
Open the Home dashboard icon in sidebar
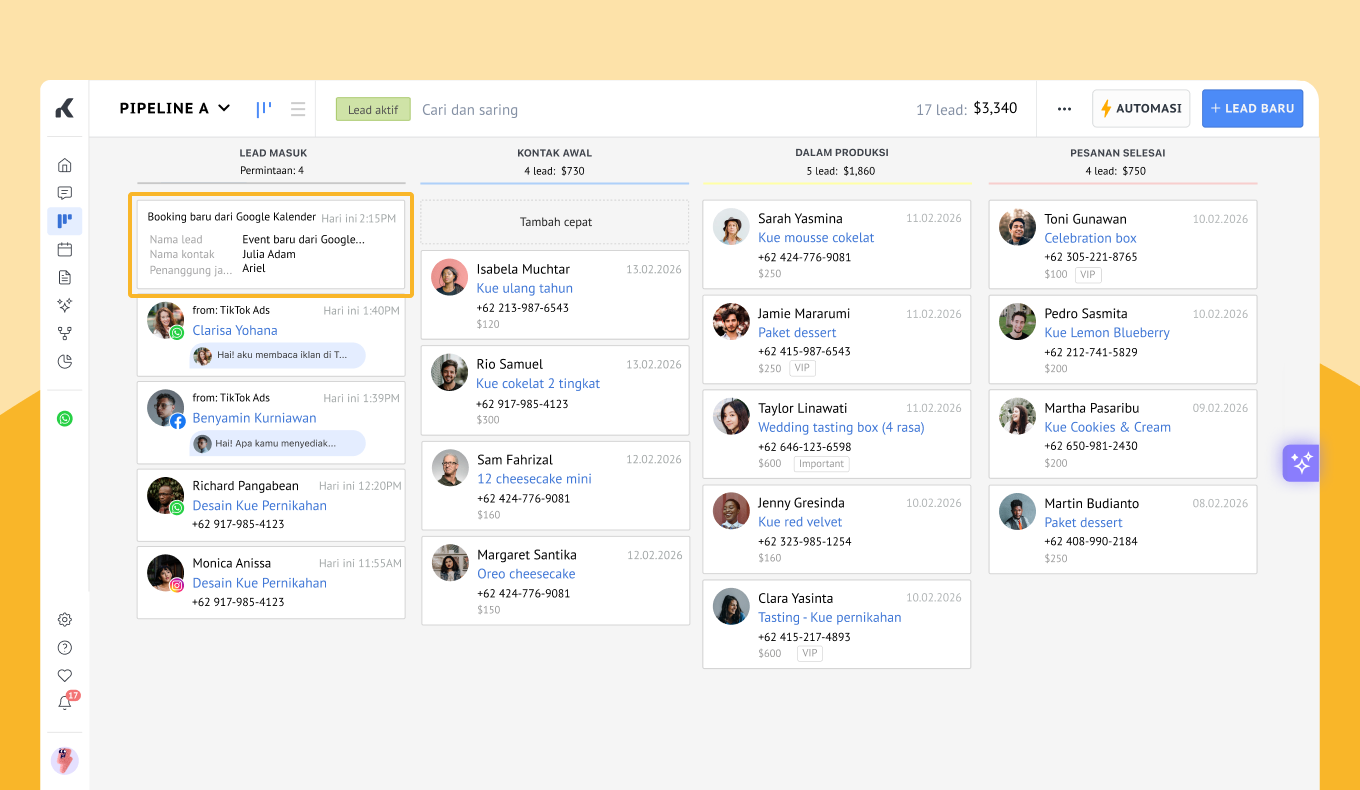pos(65,165)
